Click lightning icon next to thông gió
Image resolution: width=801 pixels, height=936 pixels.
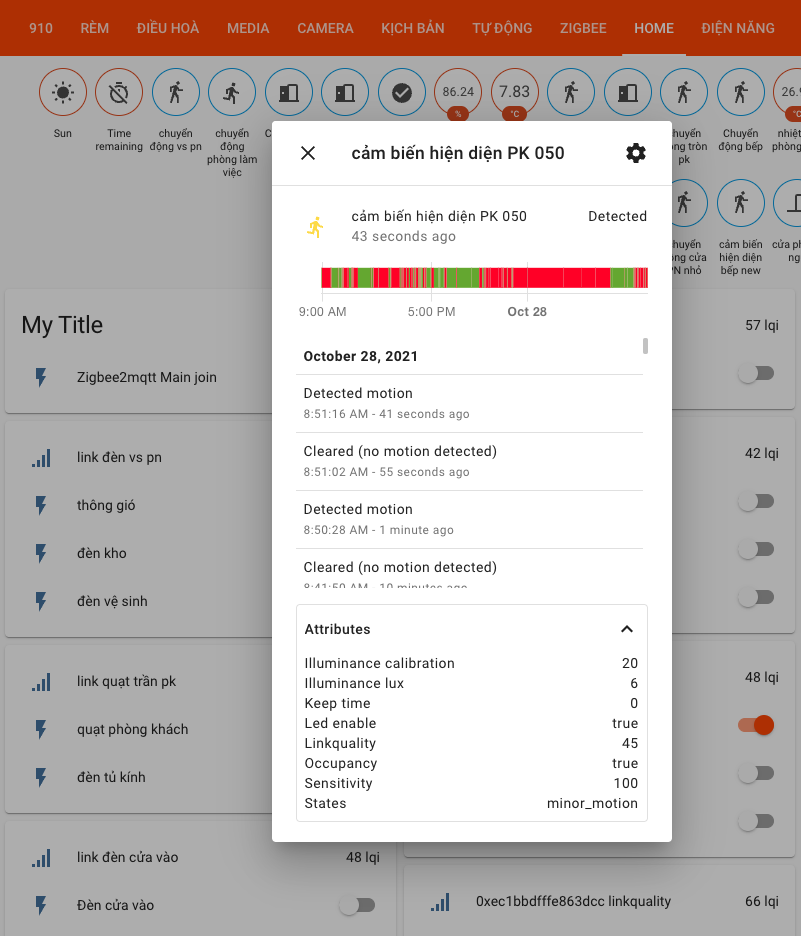41,505
